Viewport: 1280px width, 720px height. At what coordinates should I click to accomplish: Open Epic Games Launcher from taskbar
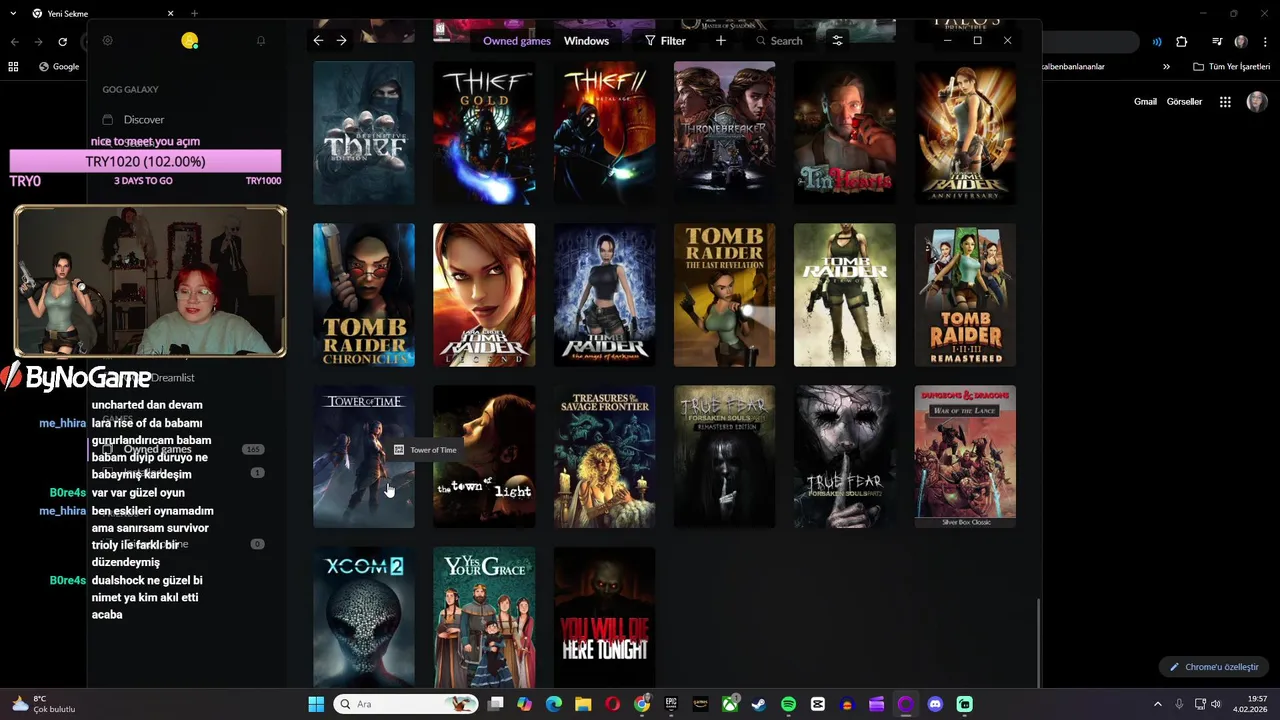click(x=671, y=704)
